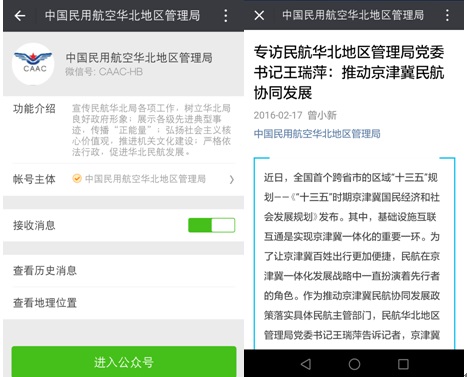Screen dimensions: 467x377
Task: Tap the 进入公众号 green button
Action: point(124,362)
